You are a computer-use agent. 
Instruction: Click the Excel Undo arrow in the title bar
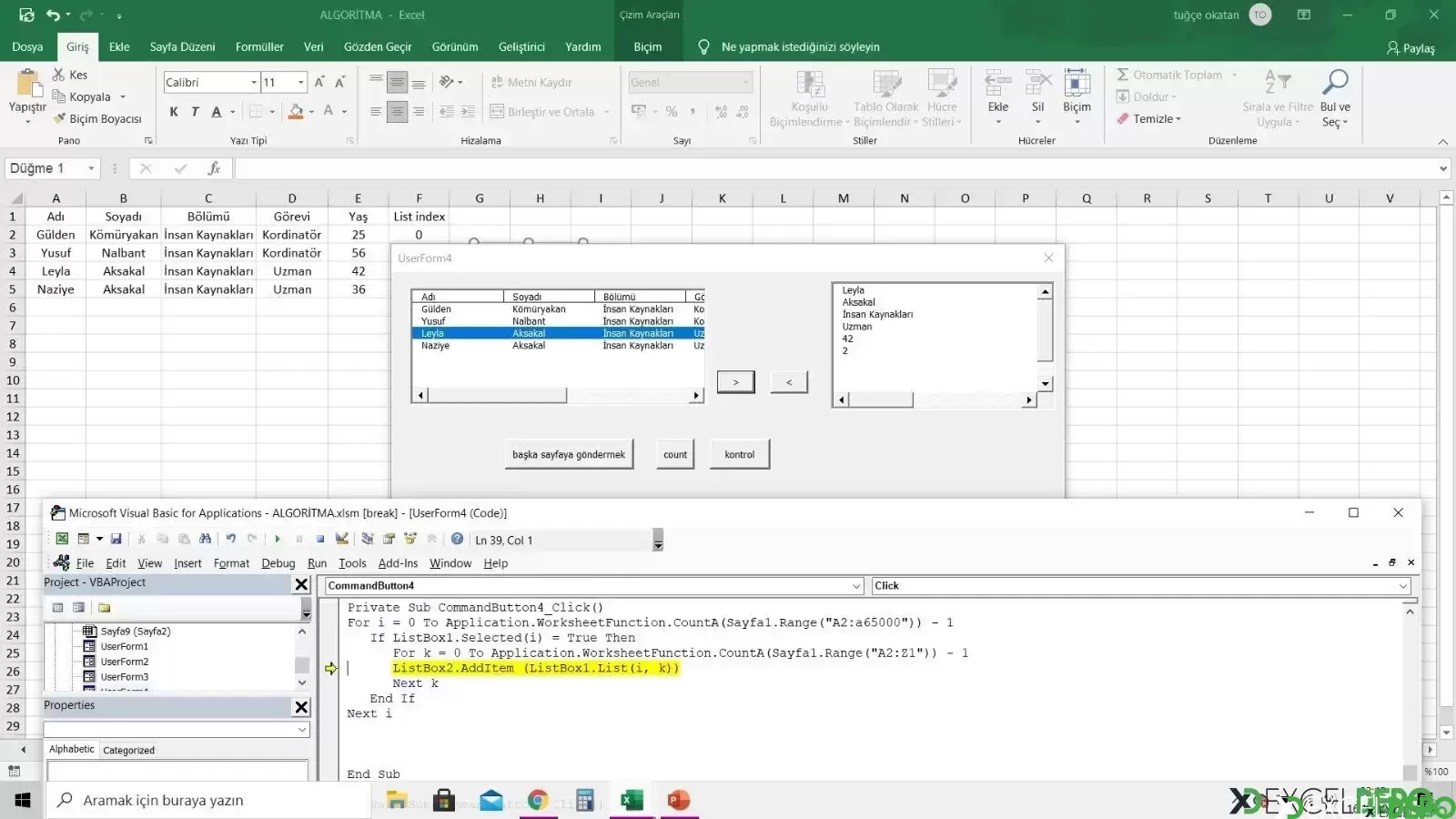click(53, 15)
